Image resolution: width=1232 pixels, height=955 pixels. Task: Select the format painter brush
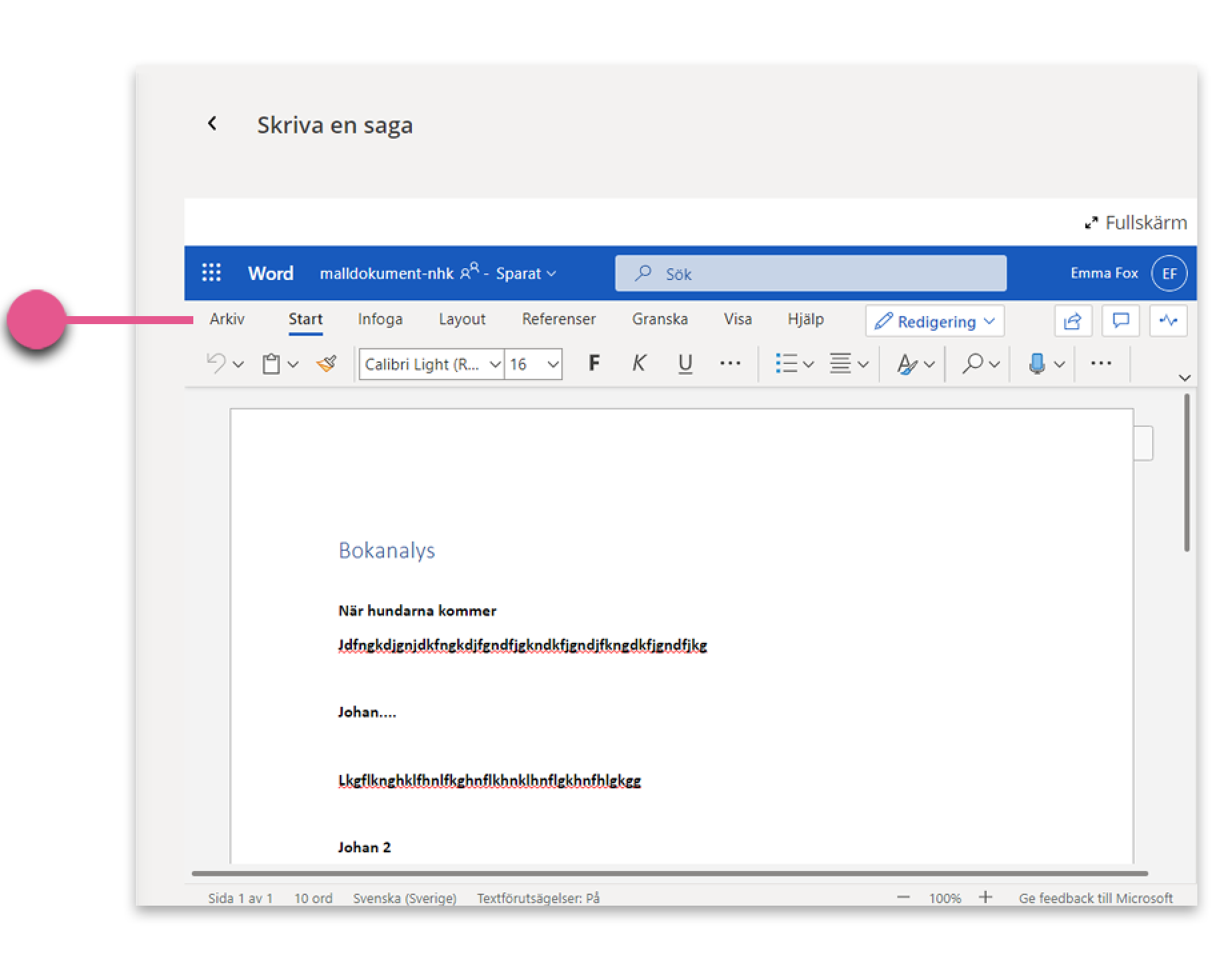tap(326, 363)
